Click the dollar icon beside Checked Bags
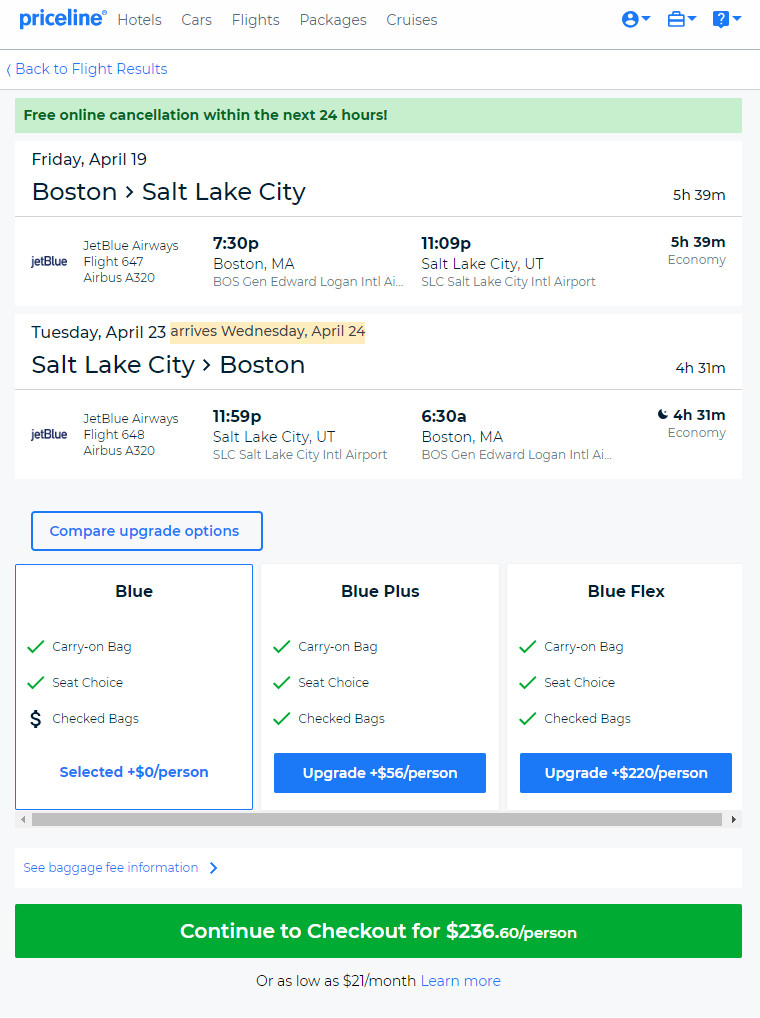Screen dimensions: 760x1018 (36, 719)
